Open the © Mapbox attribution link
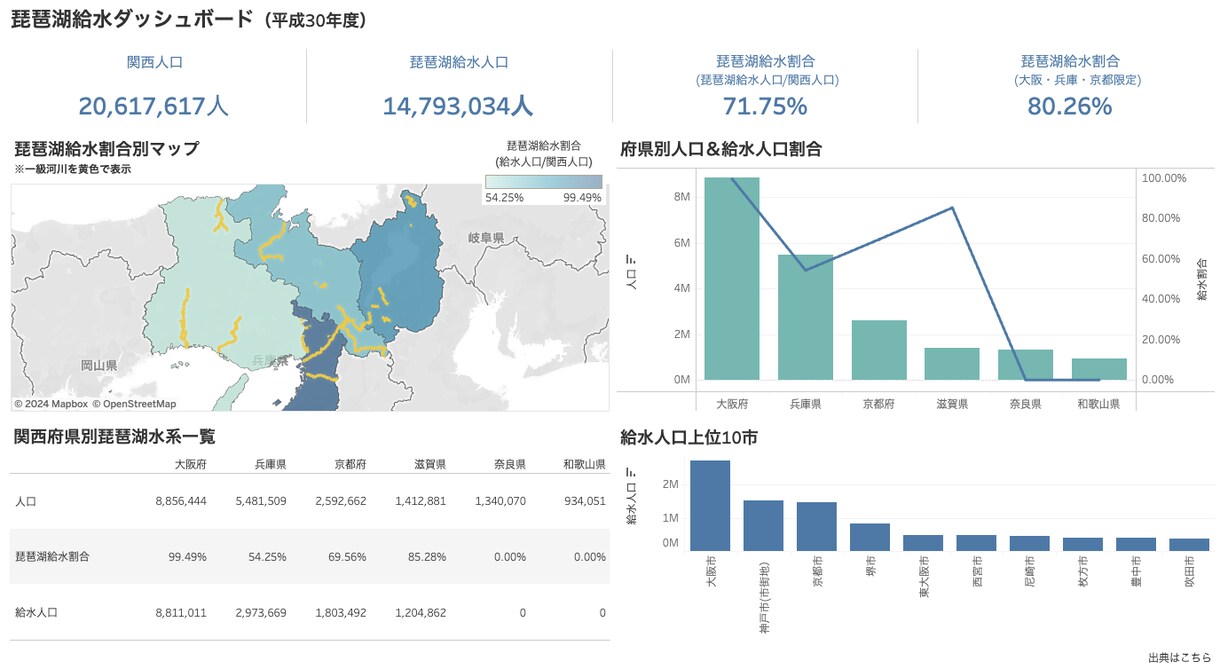The height and width of the screenshot is (669, 1220). (51, 404)
